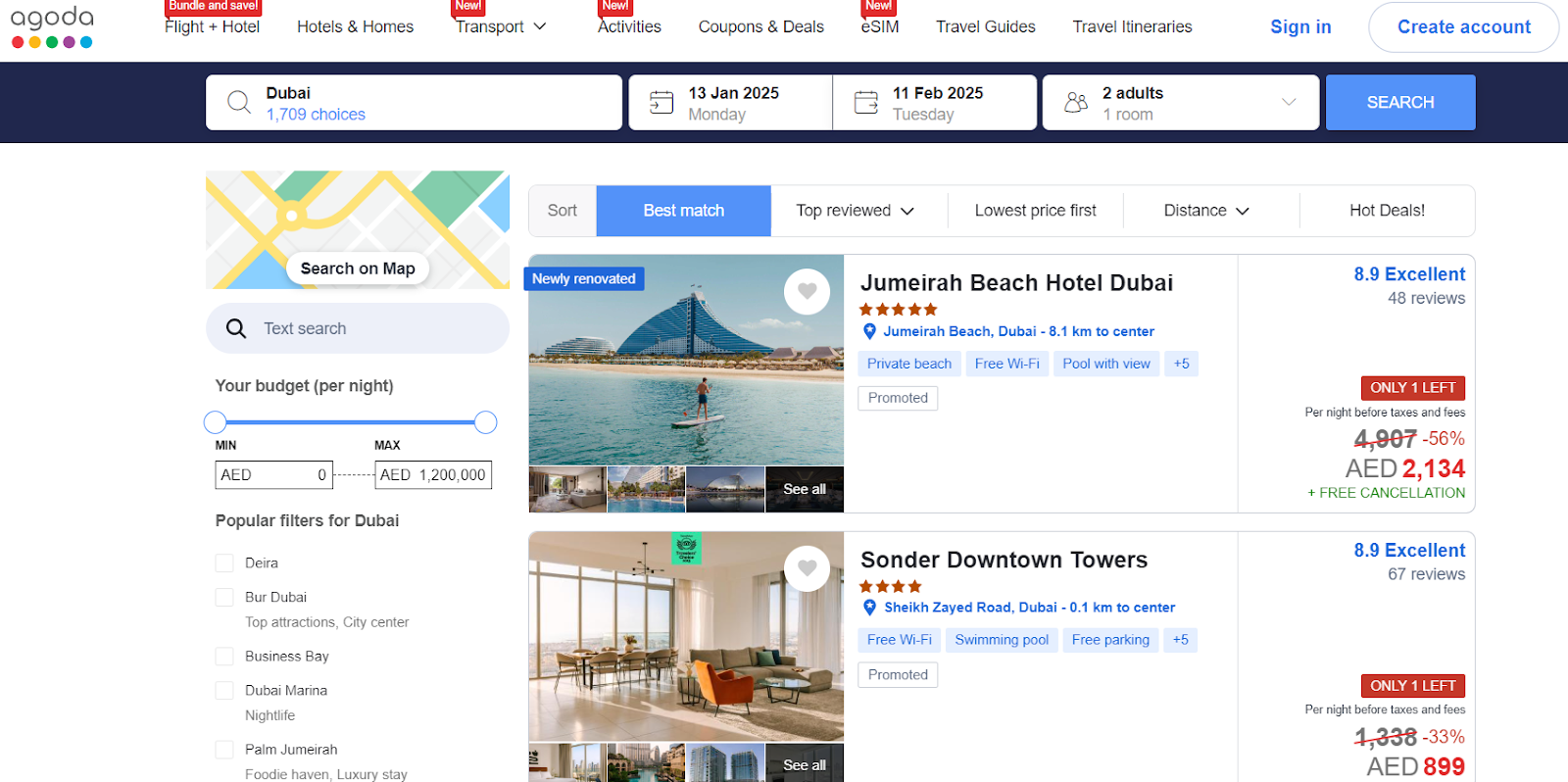Enable the Business Bay filter
Viewport: 1568px width, 782px height.
click(224, 656)
